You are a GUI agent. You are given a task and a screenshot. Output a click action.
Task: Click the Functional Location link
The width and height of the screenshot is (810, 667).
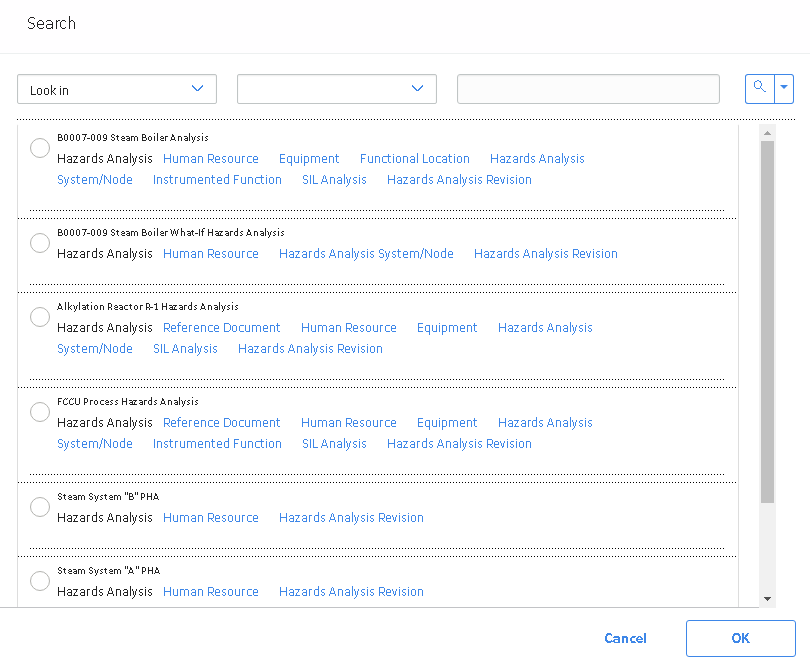[414, 159]
